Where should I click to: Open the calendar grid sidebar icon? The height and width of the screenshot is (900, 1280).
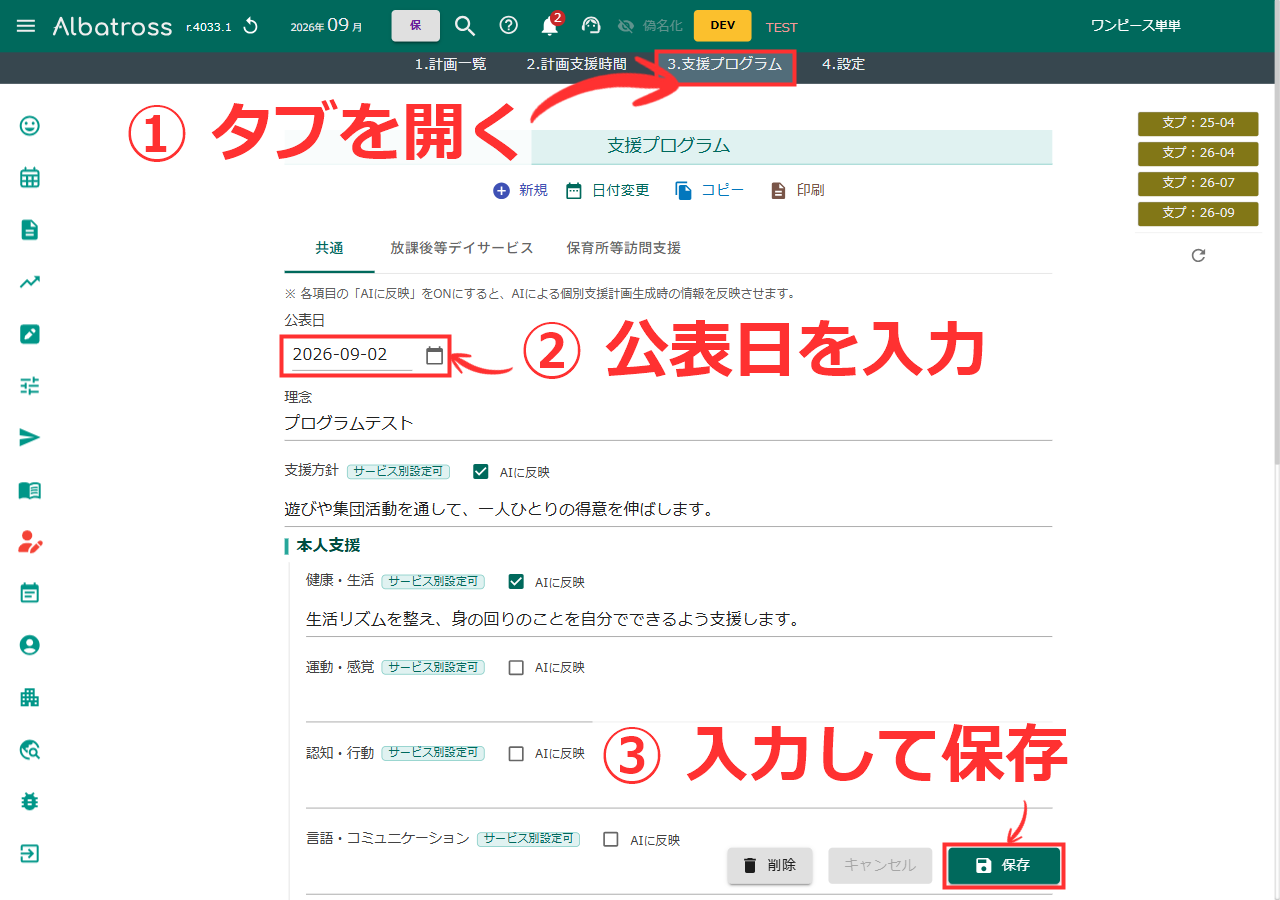point(30,178)
